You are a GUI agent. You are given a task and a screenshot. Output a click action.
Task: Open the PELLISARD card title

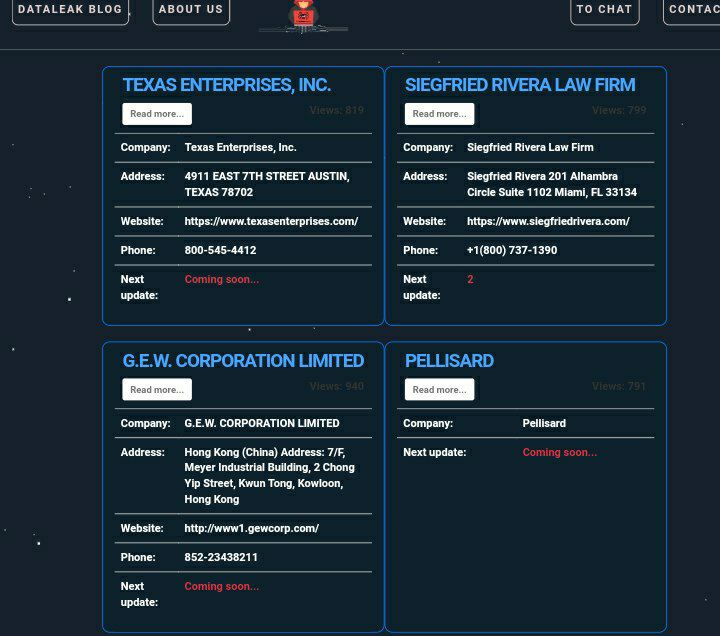click(x=449, y=361)
